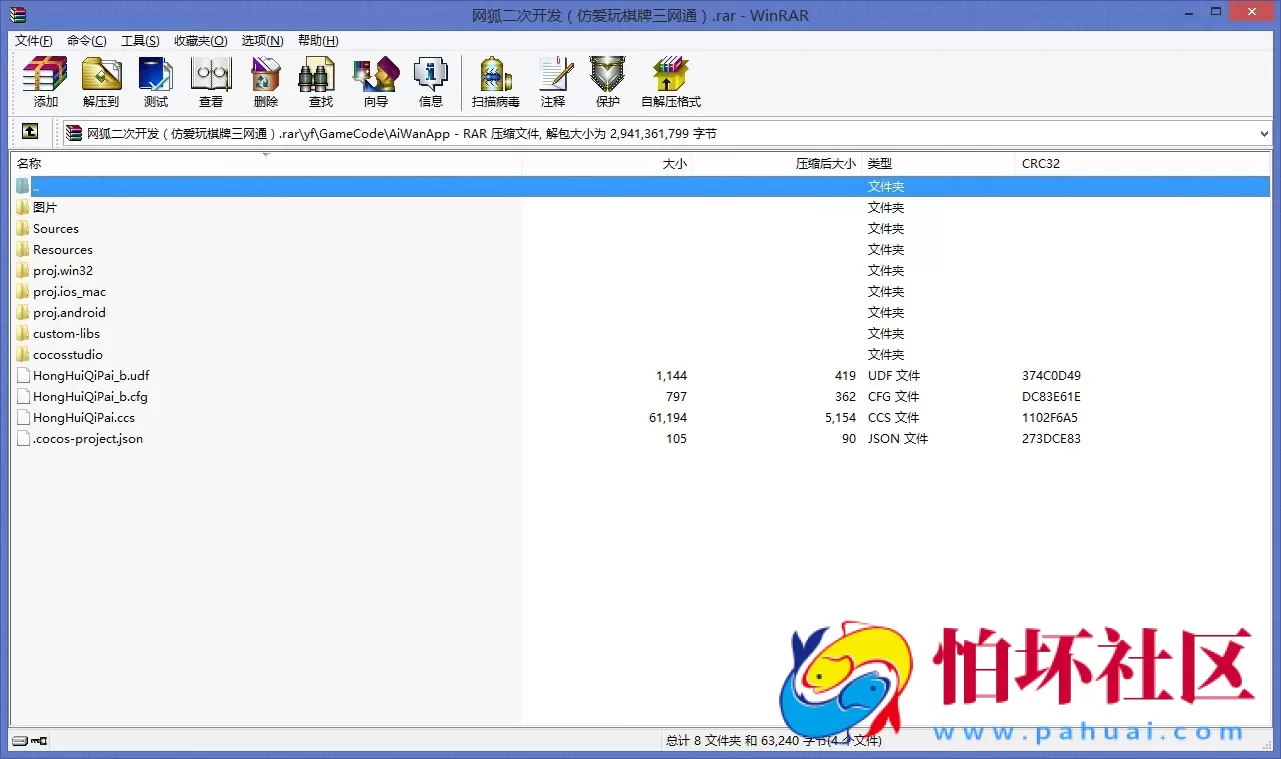
Task: Click the 删除 (Delete) toolbar icon
Action: [264, 80]
